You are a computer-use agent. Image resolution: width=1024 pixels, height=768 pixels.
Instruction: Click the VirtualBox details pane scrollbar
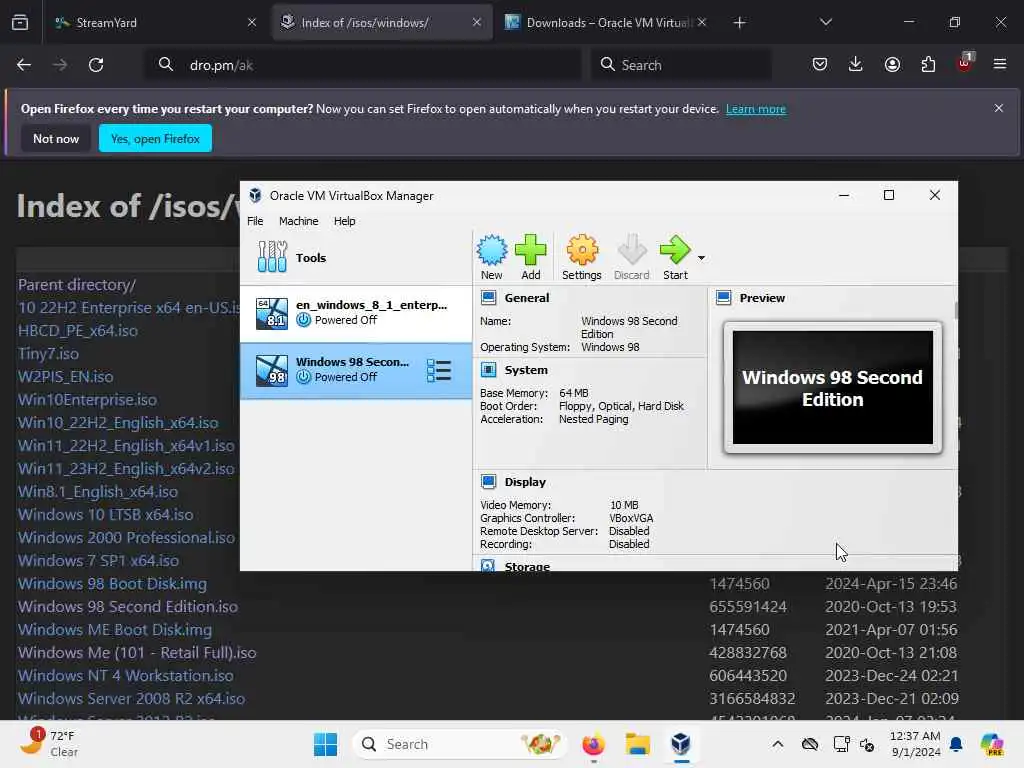click(956, 311)
